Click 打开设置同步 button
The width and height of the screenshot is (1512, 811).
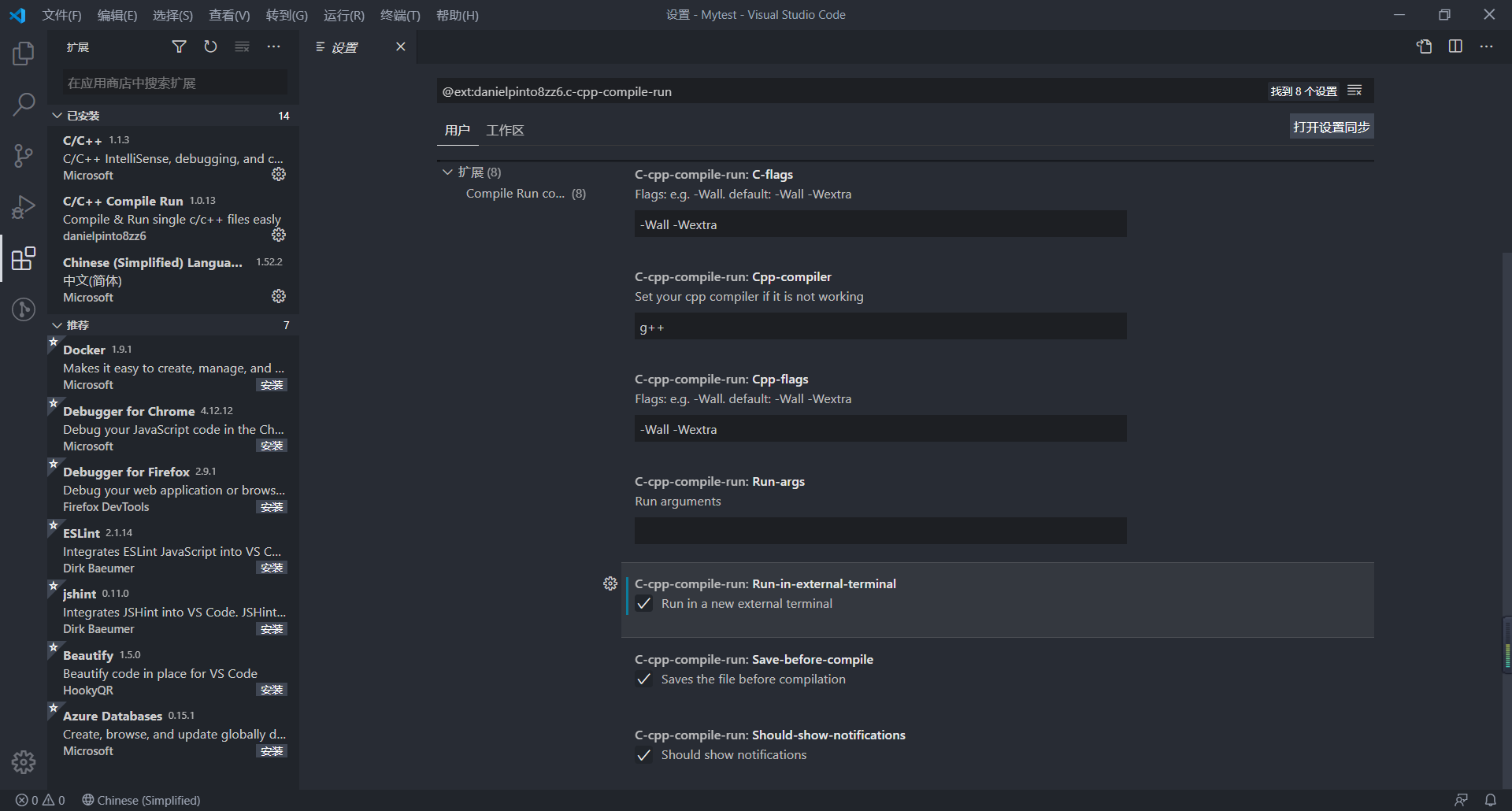pyautogui.click(x=1332, y=127)
